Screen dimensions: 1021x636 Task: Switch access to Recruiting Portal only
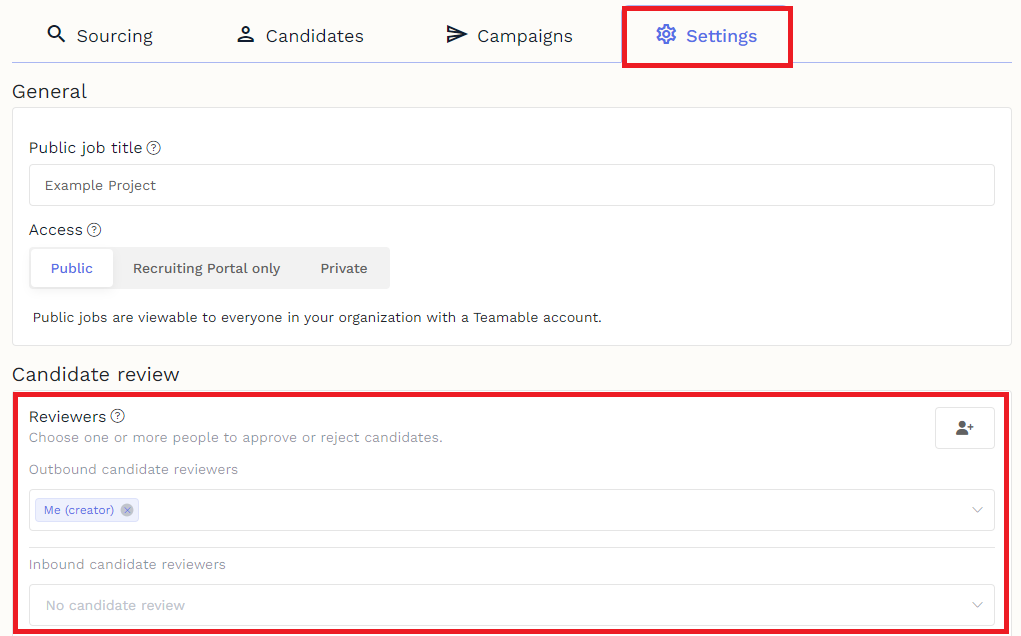coord(206,267)
